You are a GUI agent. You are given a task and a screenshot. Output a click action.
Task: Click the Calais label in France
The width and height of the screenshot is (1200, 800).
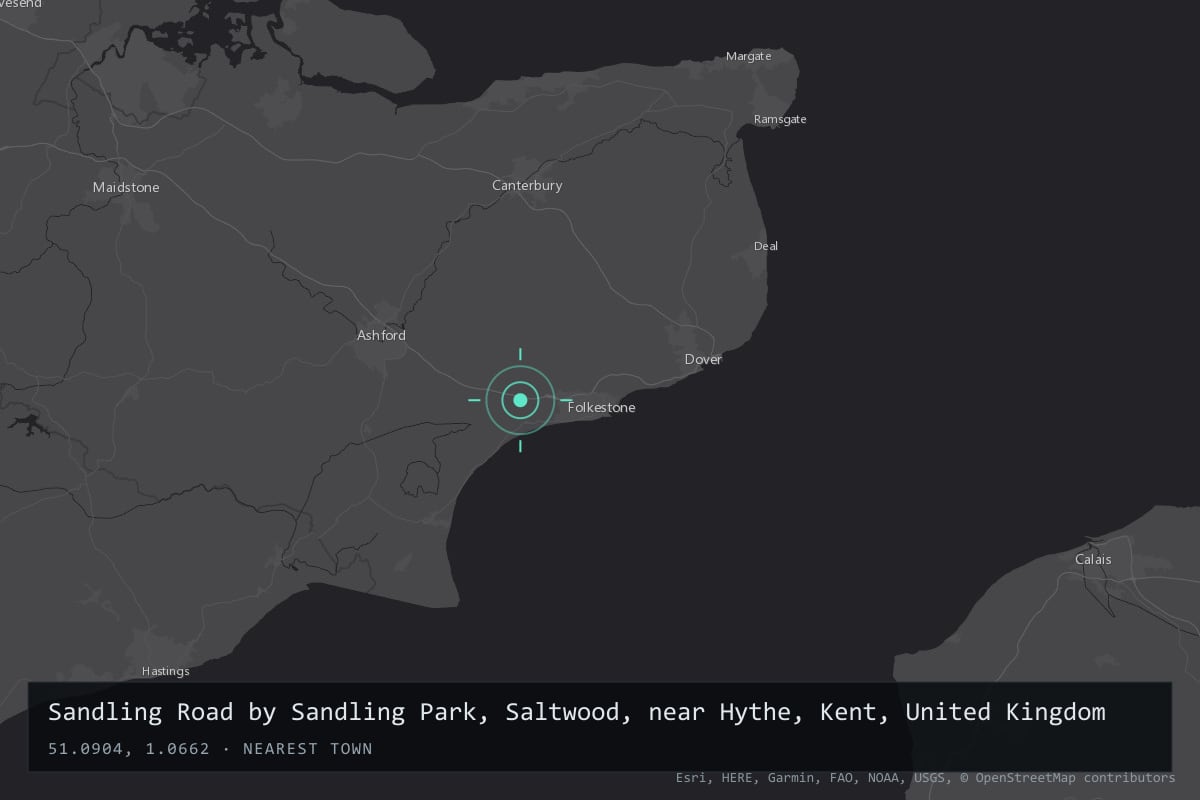1093,559
